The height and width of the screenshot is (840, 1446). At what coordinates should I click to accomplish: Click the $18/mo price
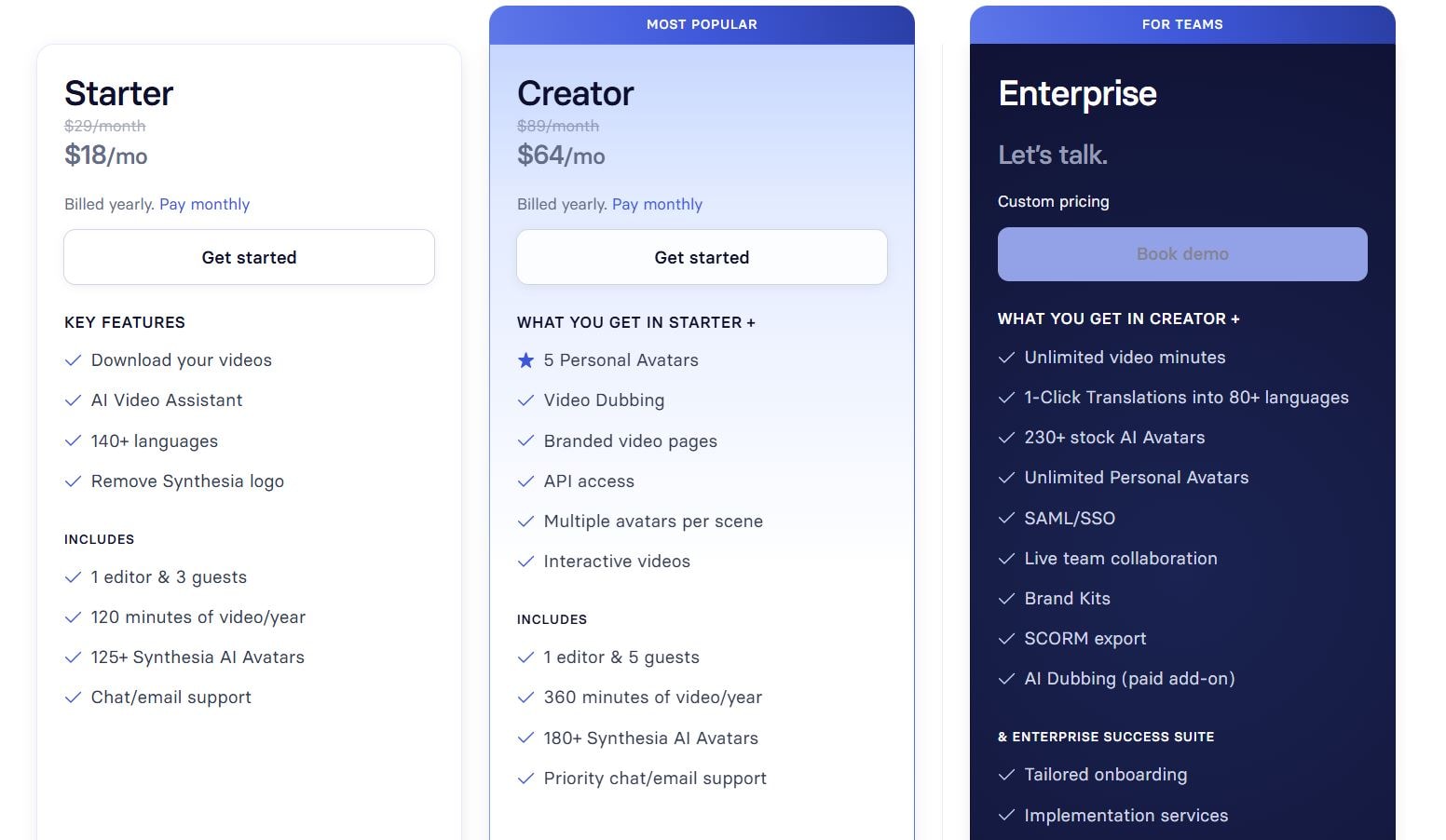[x=105, y=155]
